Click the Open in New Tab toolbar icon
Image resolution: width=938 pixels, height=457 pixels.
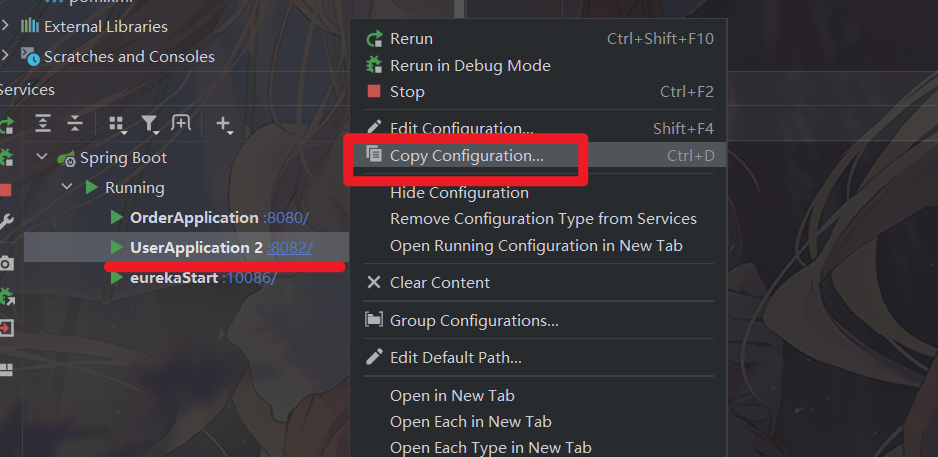181,123
